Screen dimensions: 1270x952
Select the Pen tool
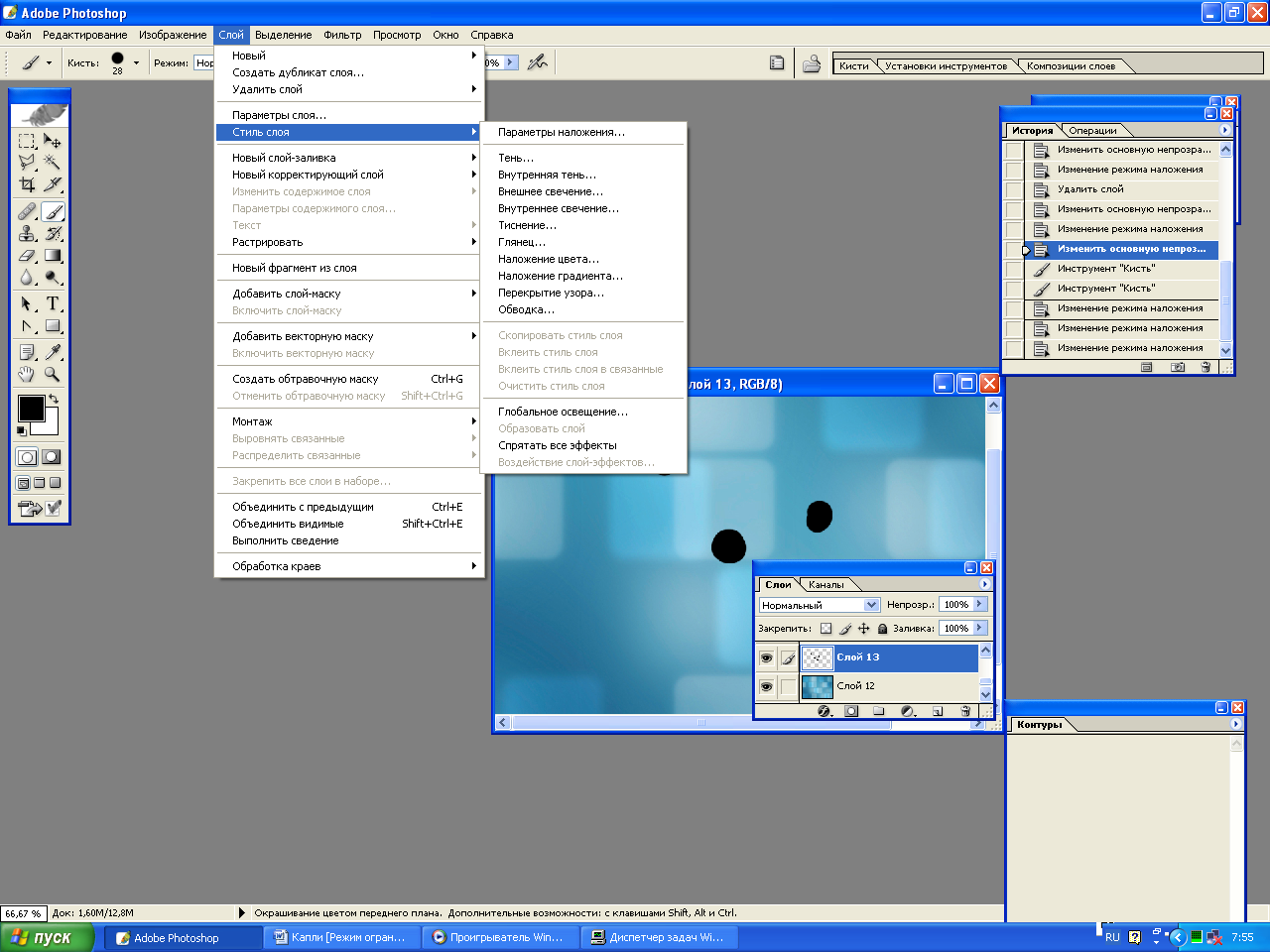[x=28, y=325]
